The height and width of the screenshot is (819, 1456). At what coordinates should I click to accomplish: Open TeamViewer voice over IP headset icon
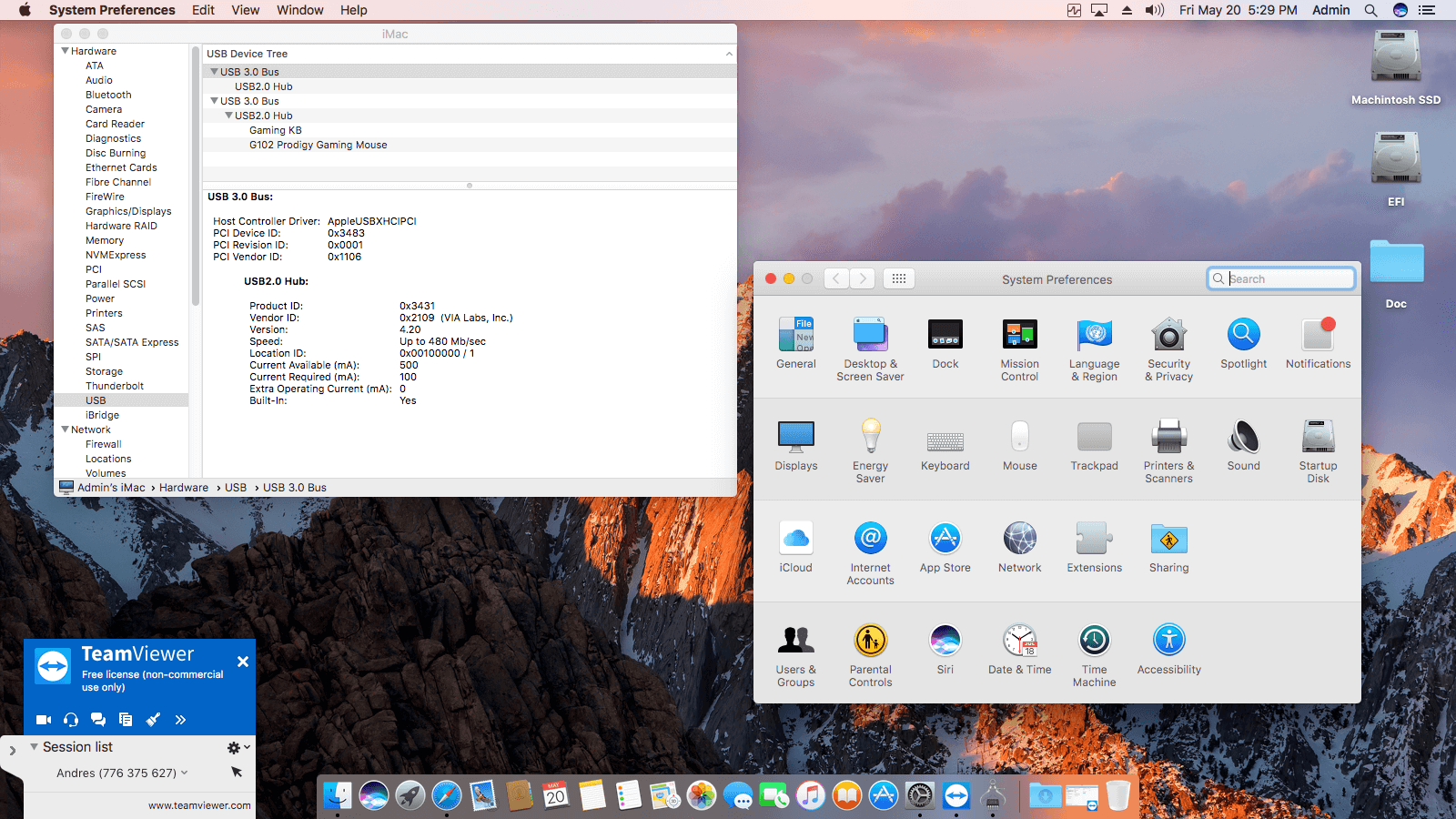coord(70,719)
